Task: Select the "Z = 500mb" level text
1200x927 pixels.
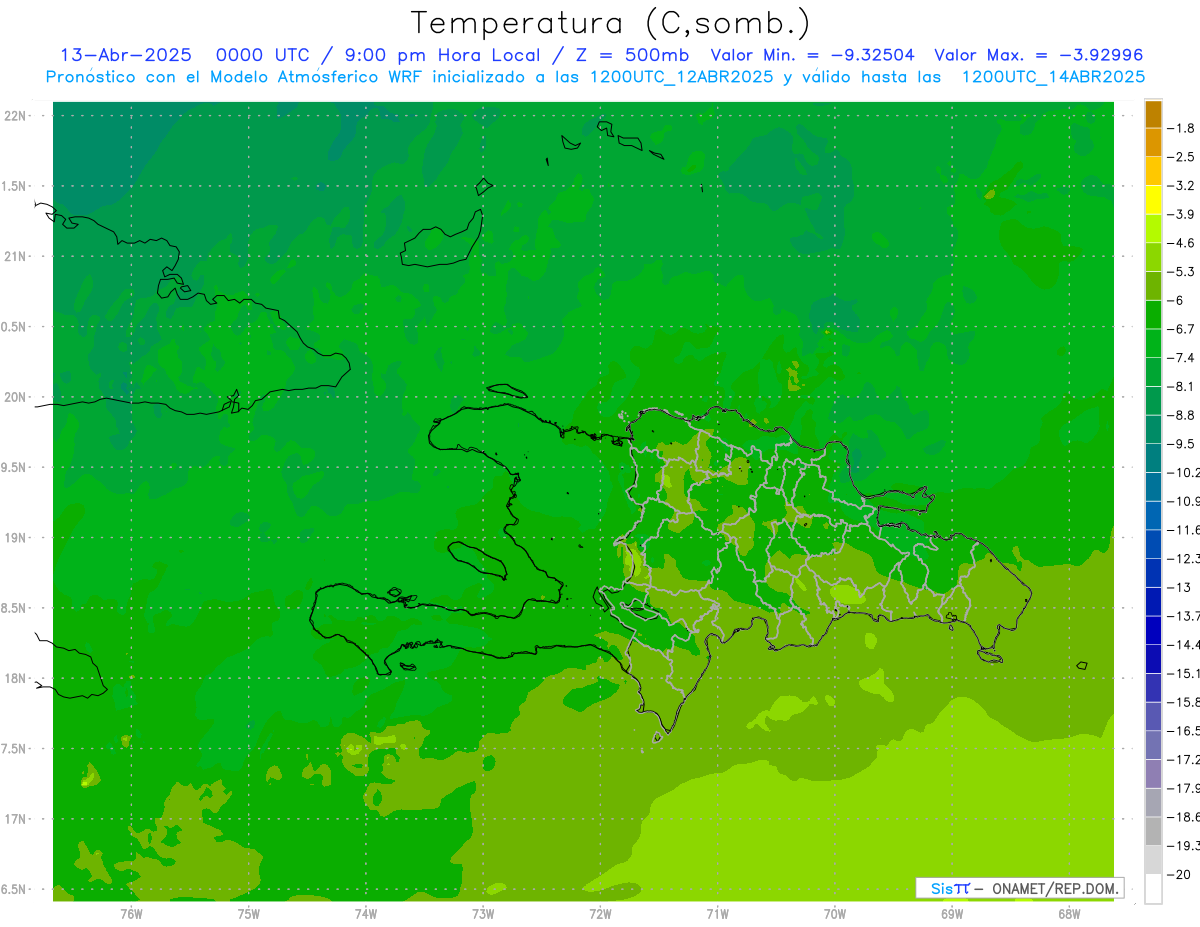Action: tap(633, 55)
